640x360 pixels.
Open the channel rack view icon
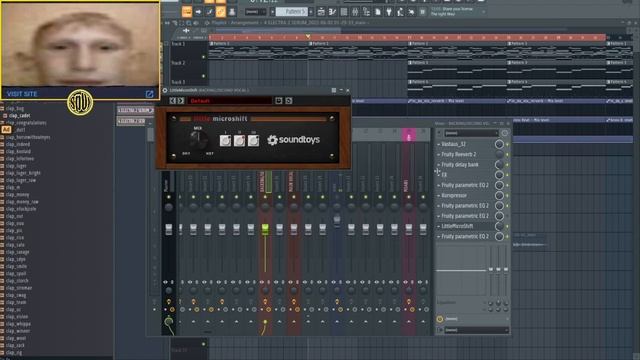coord(344,12)
